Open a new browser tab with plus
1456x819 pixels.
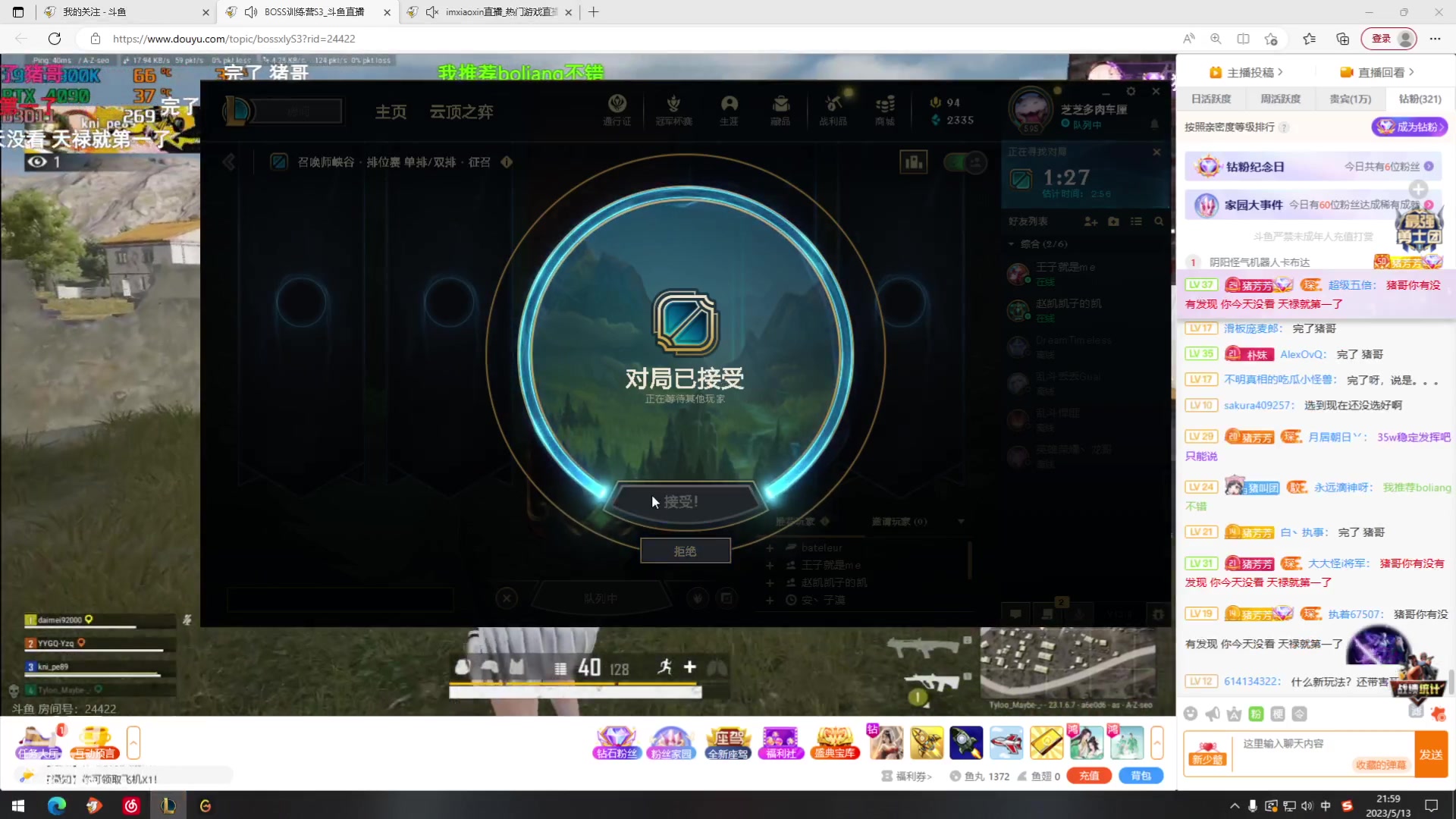[594, 12]
